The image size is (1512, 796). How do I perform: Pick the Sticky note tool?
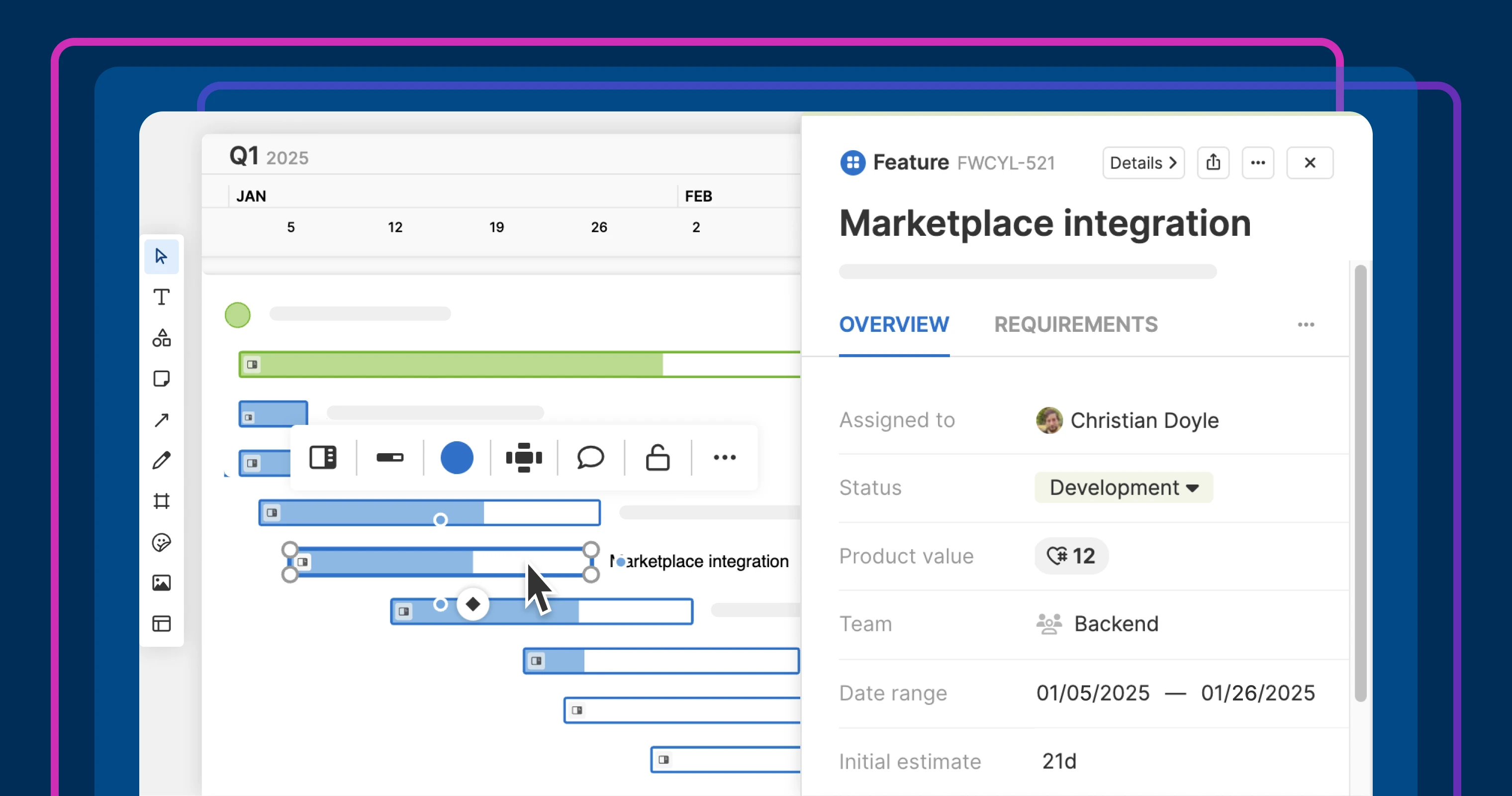161,379
